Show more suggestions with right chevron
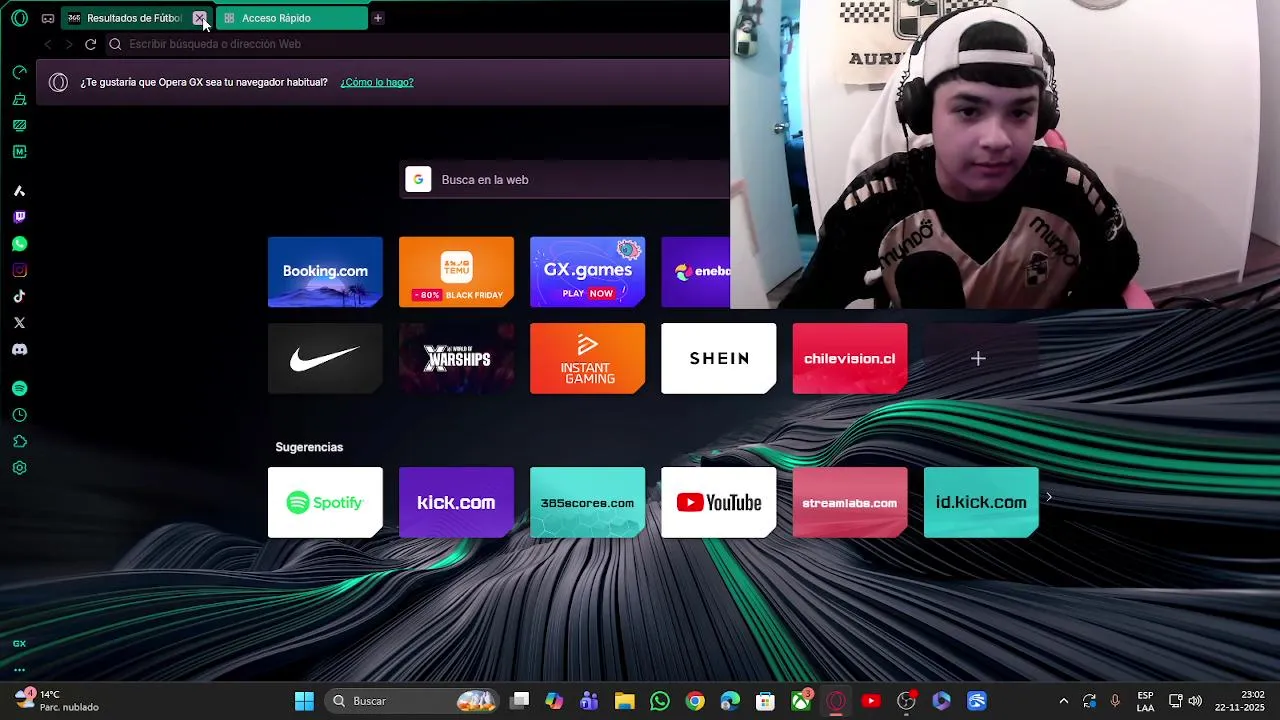The height and width of the screenshot is (720, 1280). [x=1049, y=497]
